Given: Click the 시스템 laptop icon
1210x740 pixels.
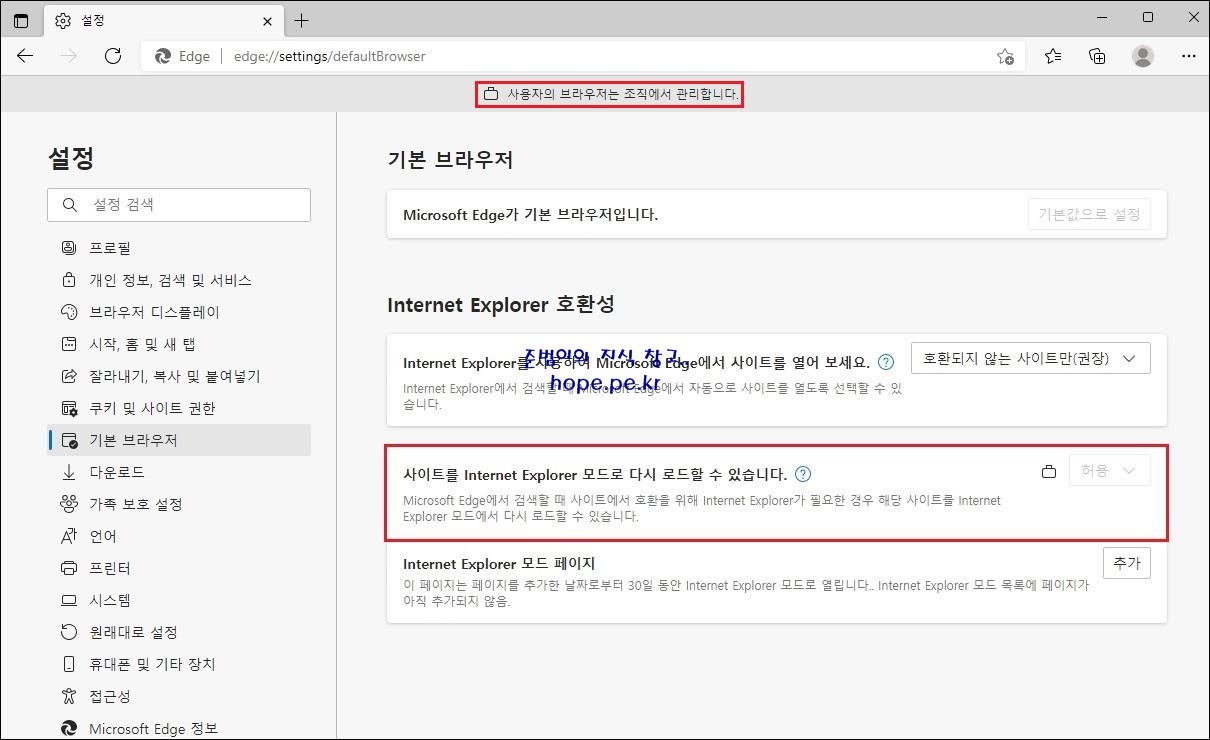Looking at the screenshot, I should tap(69, 600).
